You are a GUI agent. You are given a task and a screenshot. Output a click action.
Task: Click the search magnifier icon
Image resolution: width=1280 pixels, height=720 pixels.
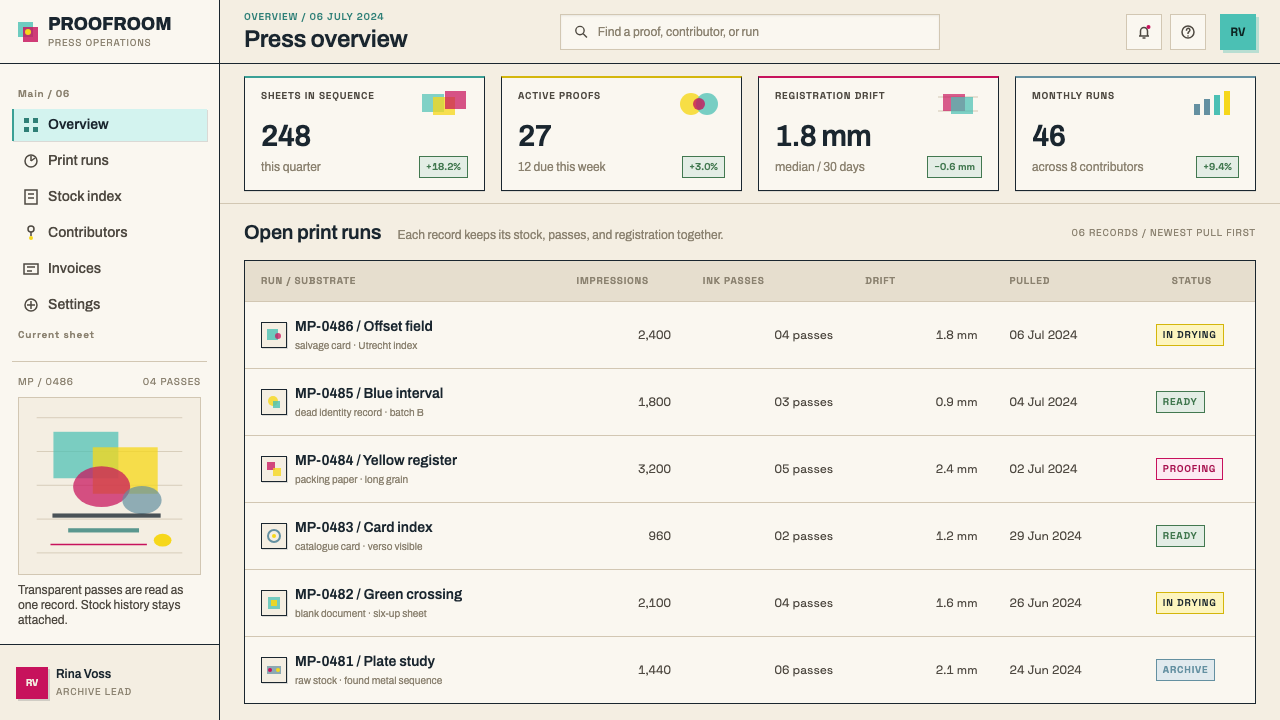tap(581, 32)
